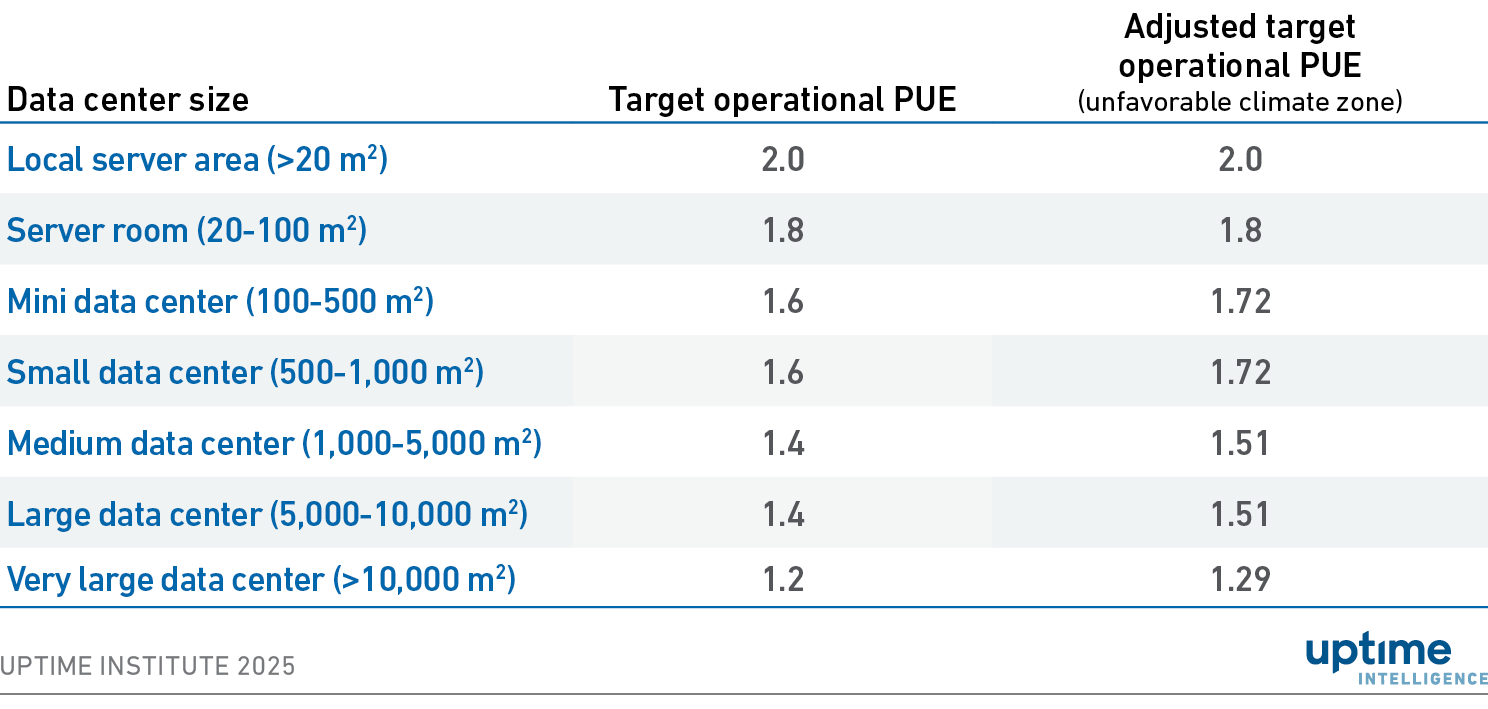This screenshot has width=1488, height=709.
Task: Select 'Large data center (5,000-10,000 m²)' label
Action: coord(267,514)
